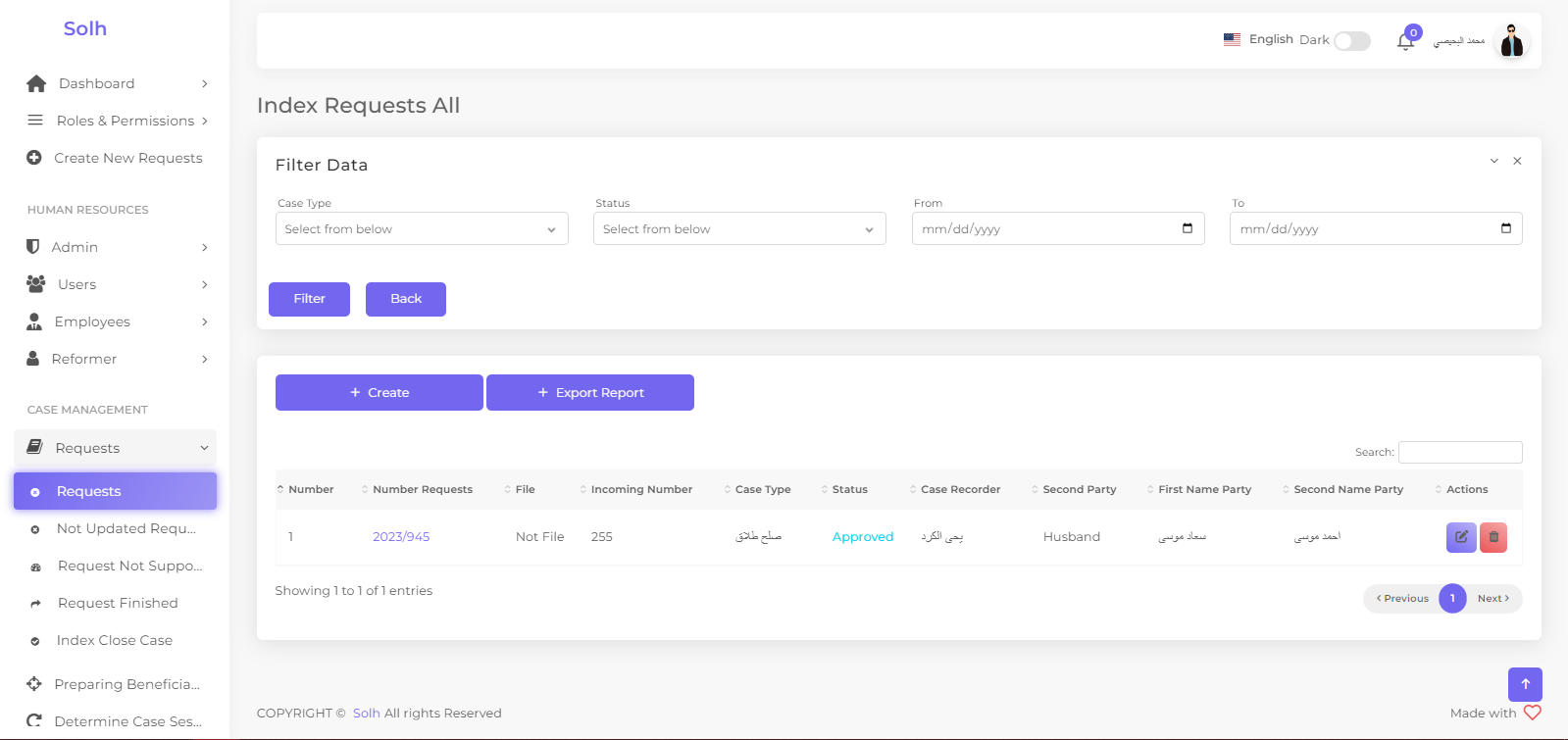Click the edit icon in the table row
Viewport: 1568px width, 740px height.
(1460, 537)
